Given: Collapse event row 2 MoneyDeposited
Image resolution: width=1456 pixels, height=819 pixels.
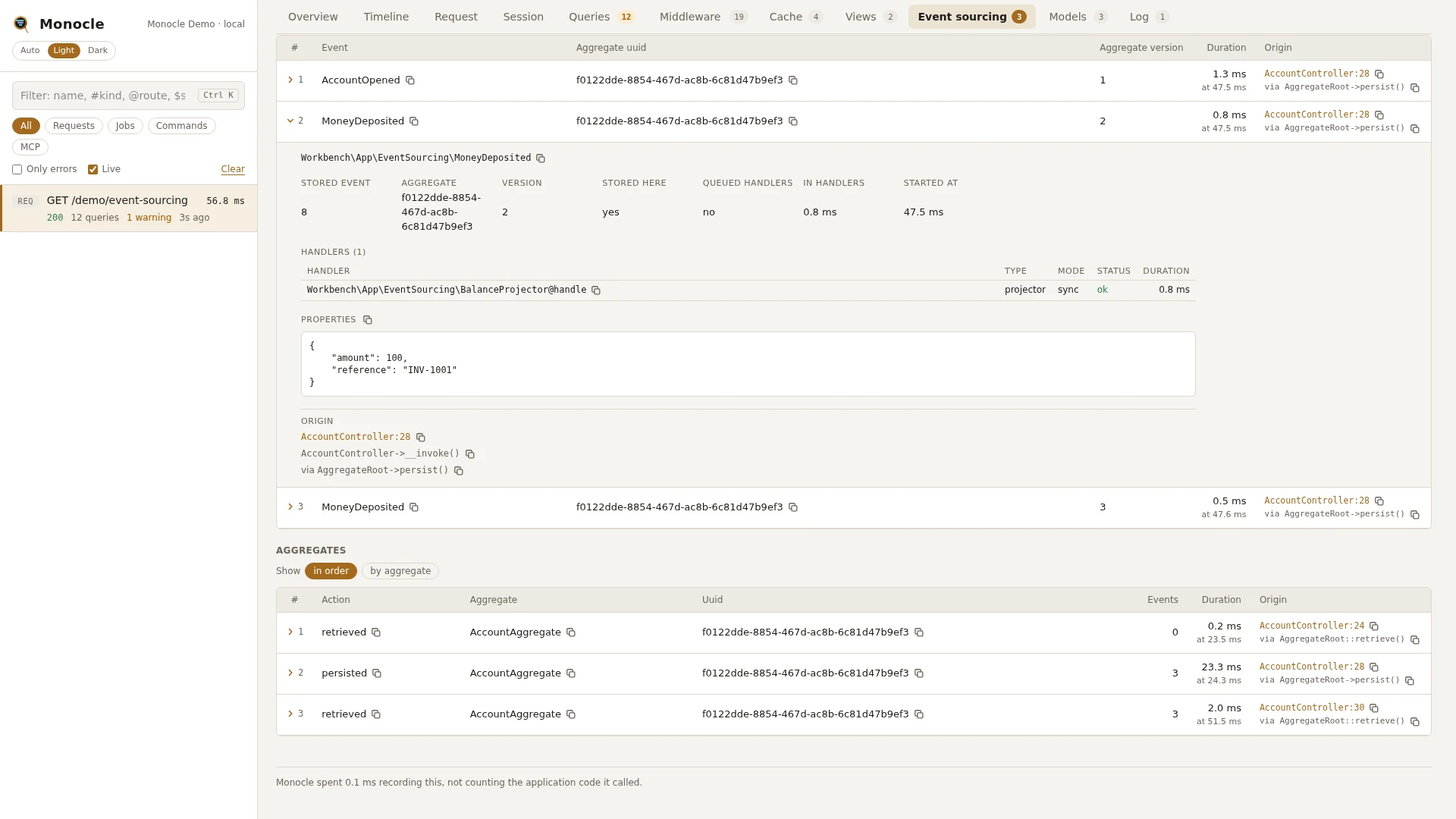Looking at the screenshot, I should pyautogui.click(x=290, y=121).
